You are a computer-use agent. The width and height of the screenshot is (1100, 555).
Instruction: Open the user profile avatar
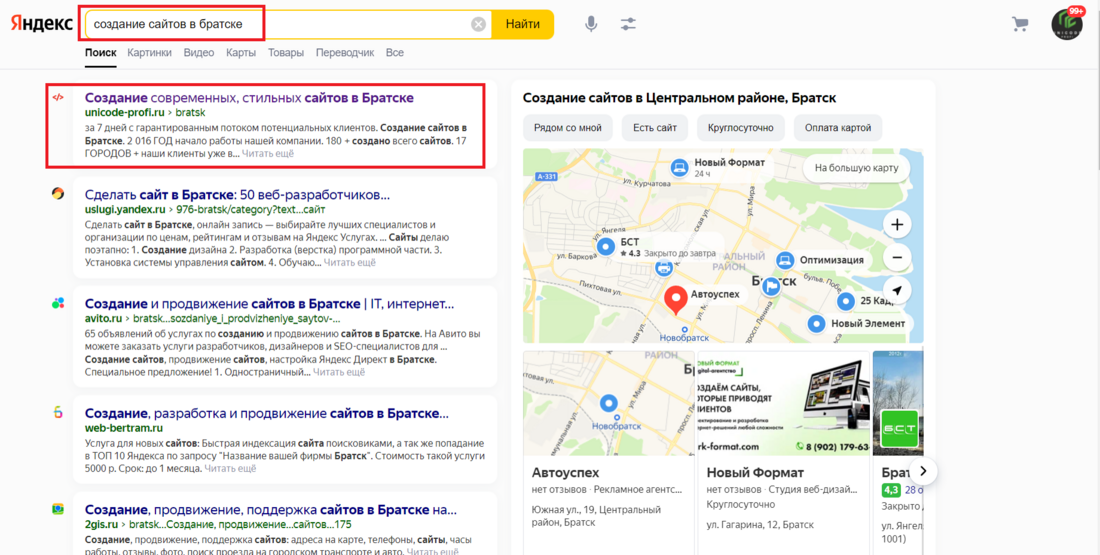point(1067,25)
